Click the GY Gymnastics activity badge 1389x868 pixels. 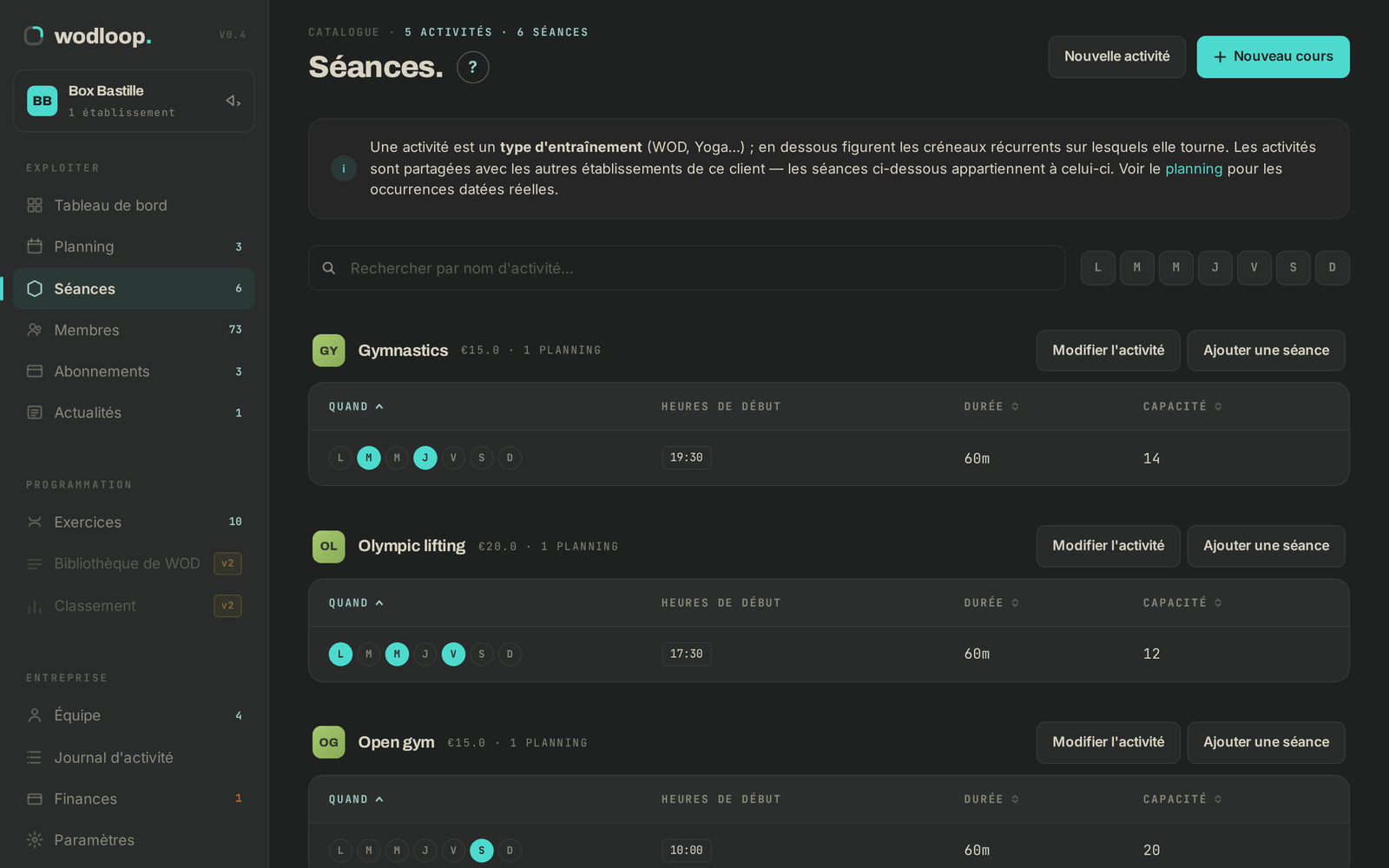pyautogui.click(x=328, y=351)
